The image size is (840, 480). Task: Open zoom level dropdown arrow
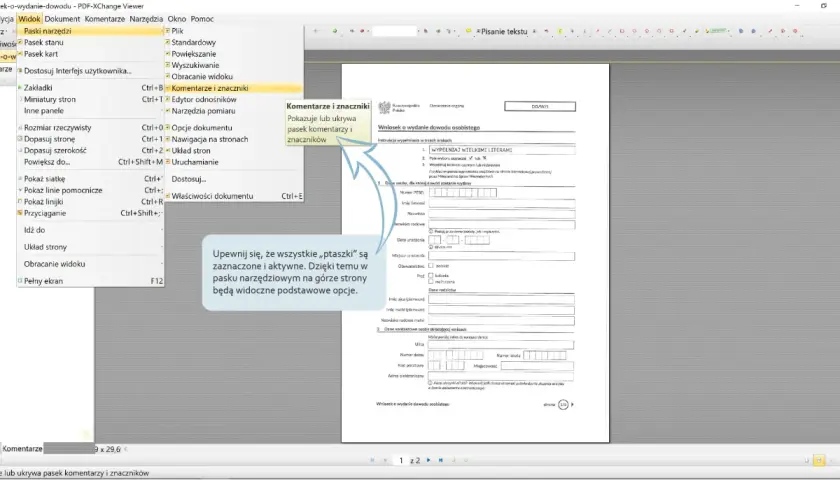419,31
